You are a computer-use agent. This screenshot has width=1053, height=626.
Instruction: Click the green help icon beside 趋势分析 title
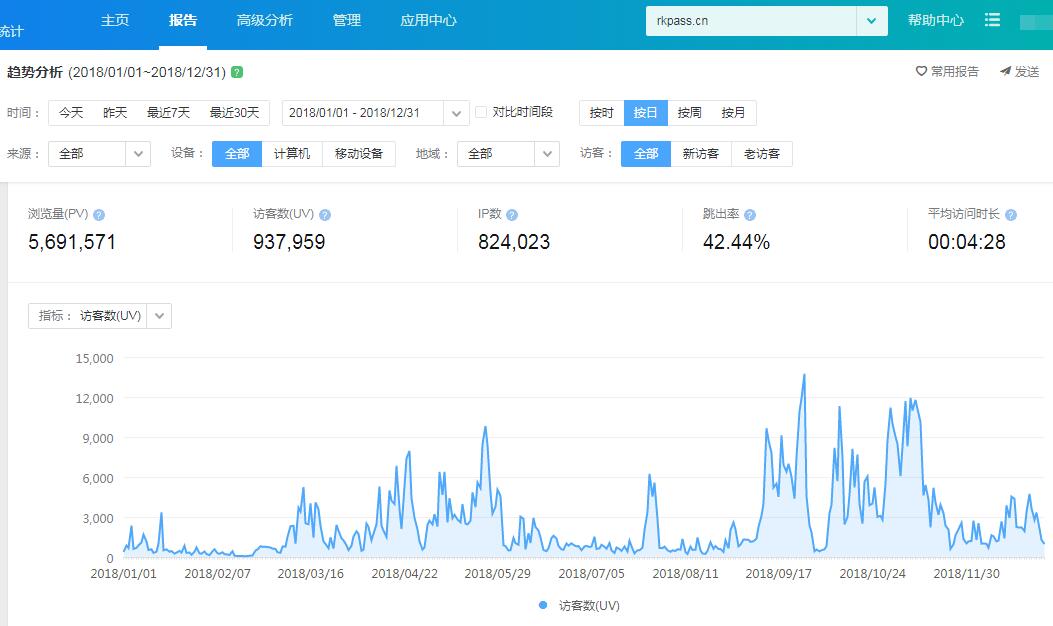[236, 72]
